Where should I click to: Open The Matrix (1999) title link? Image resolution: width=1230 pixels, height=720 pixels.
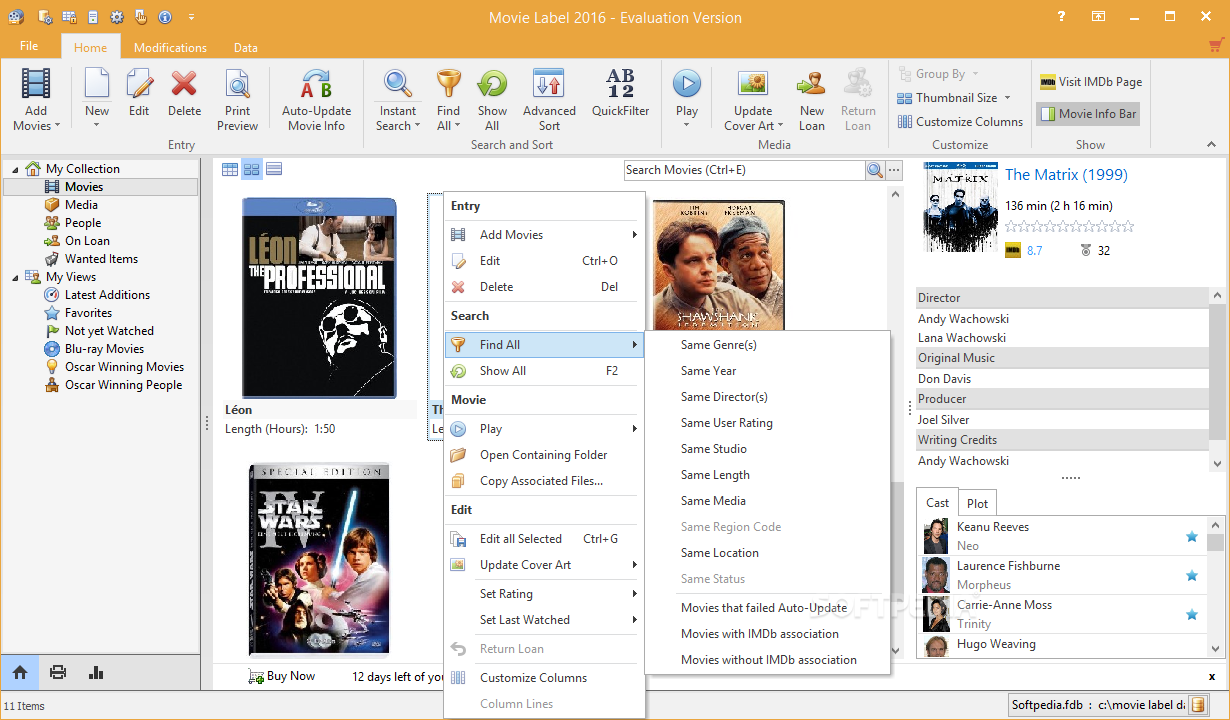(x=1066, y=175)
